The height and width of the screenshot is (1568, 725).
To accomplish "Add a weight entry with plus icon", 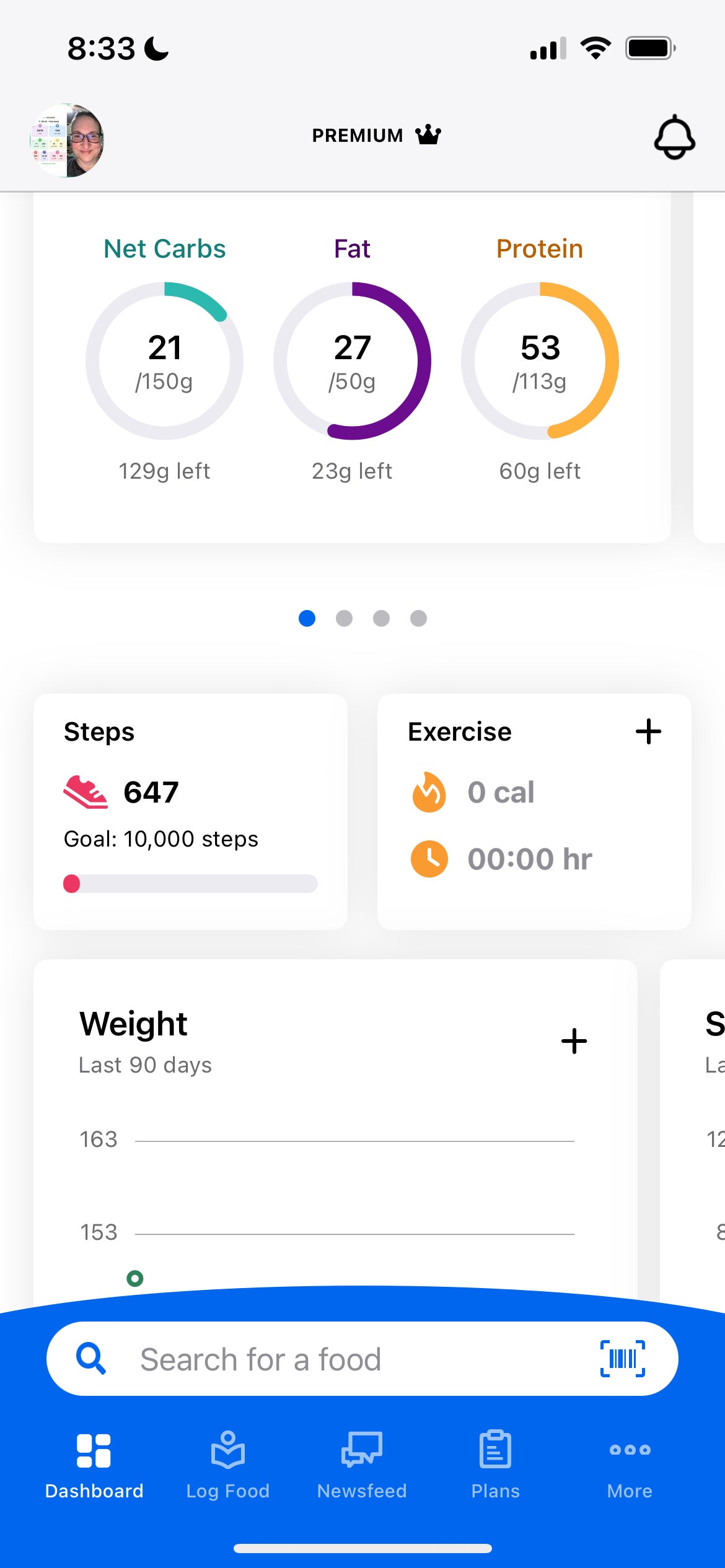I will click(574, 1041).
